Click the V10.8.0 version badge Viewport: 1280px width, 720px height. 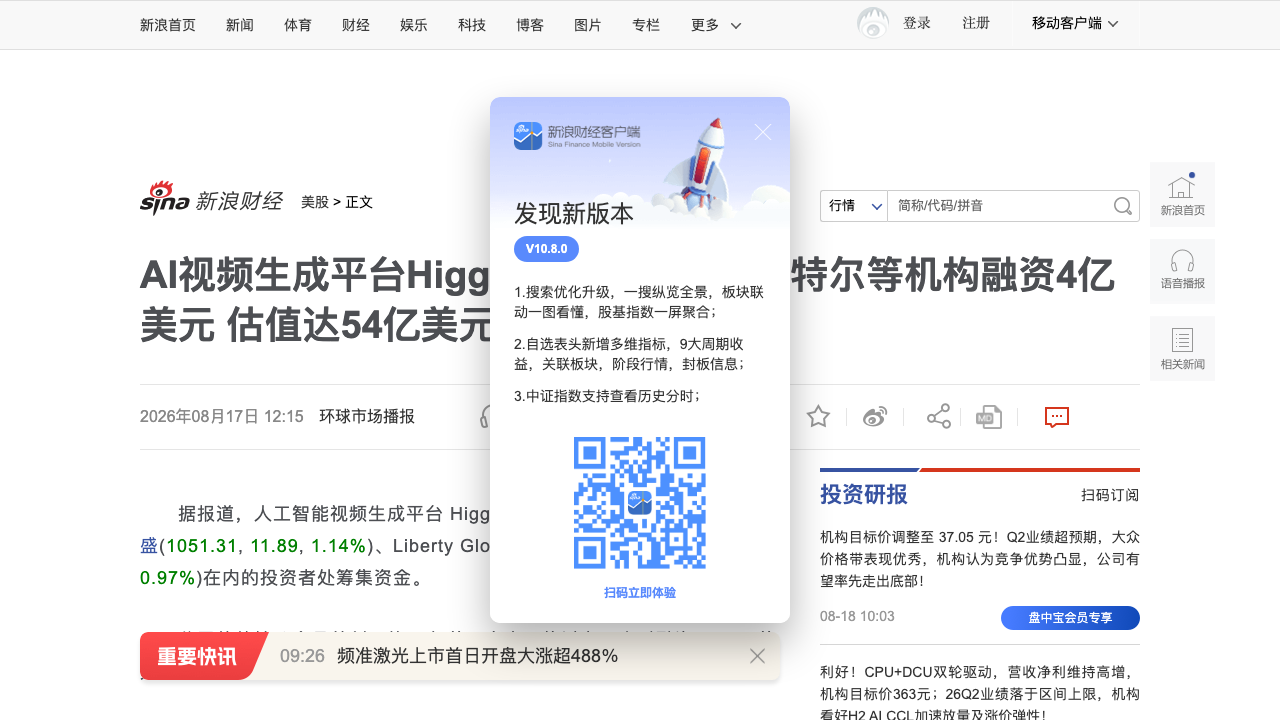pos(546,249)
